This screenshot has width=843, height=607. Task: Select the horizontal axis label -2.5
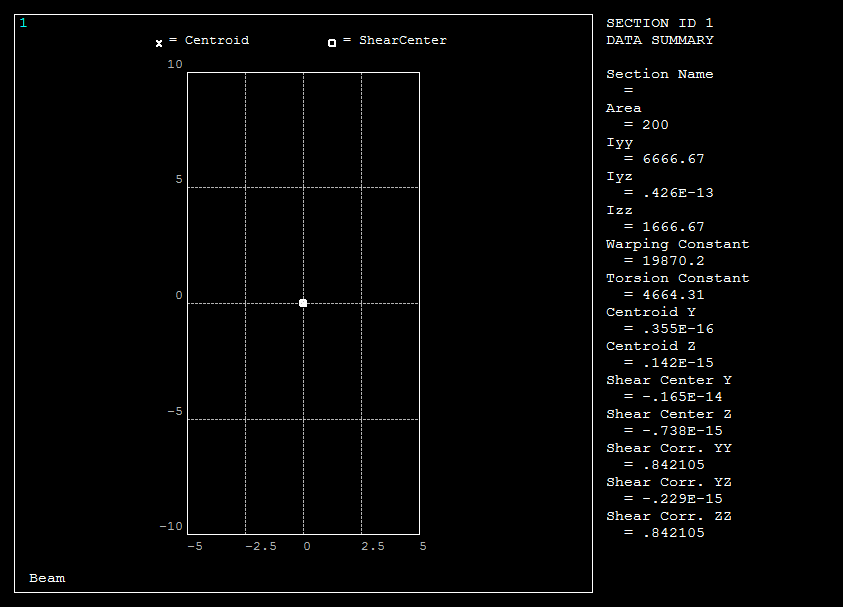coord(261,547)
